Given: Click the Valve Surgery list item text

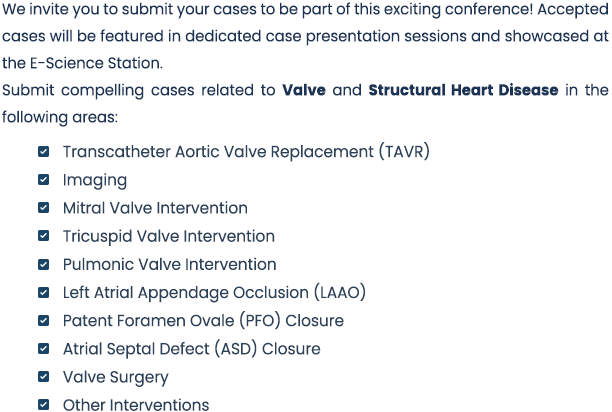Looking at the screenshot, I should click(116, 377).
